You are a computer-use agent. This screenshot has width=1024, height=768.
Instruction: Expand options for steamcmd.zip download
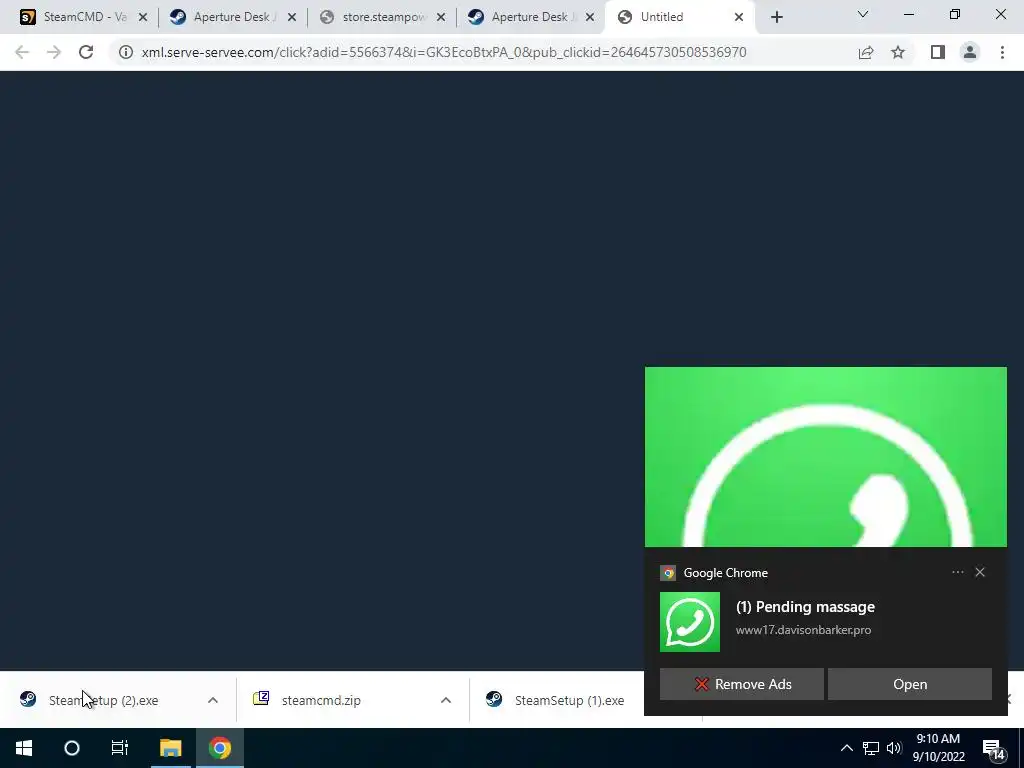(x=446, y=700)
